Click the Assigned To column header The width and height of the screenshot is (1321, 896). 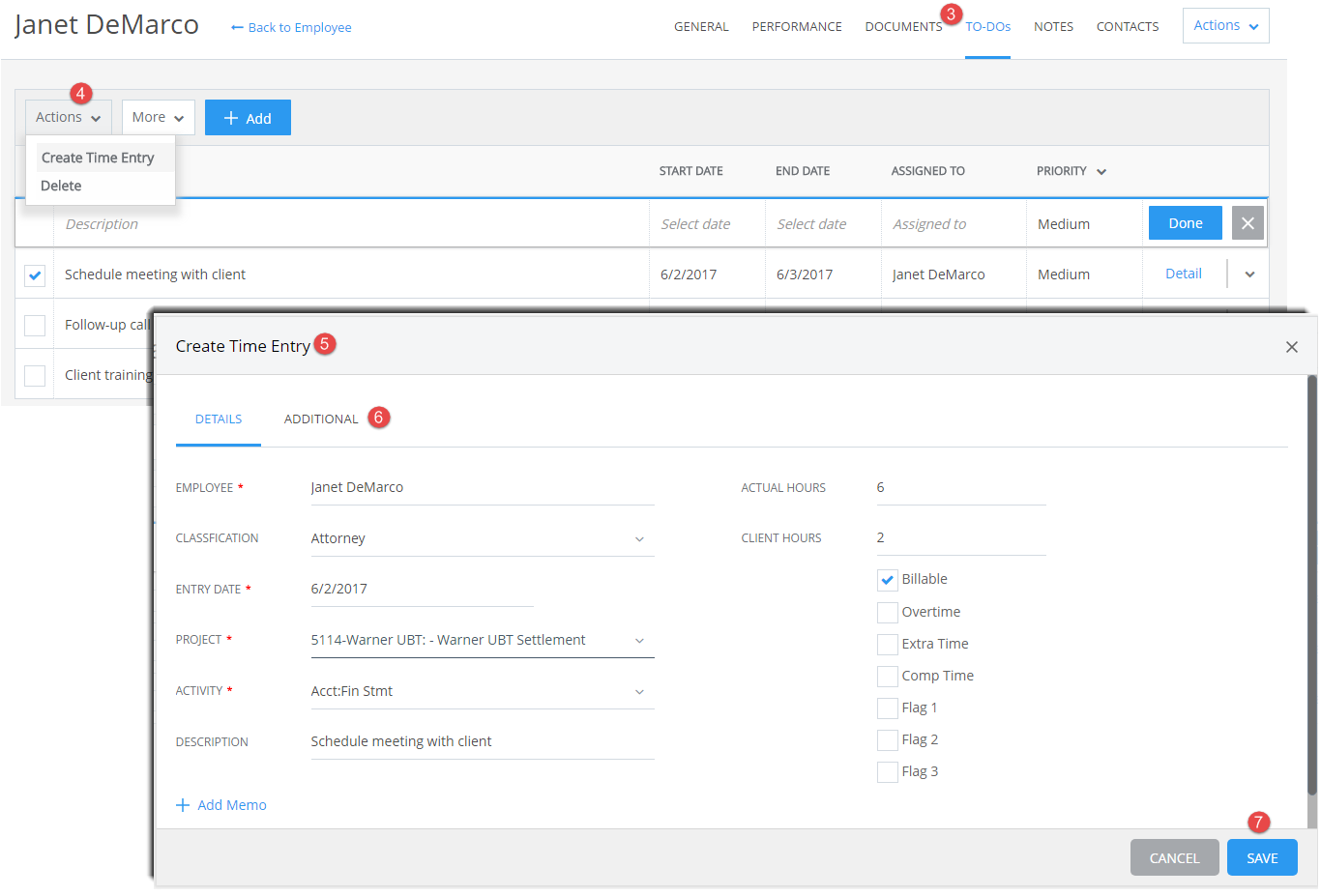point(928,171)
